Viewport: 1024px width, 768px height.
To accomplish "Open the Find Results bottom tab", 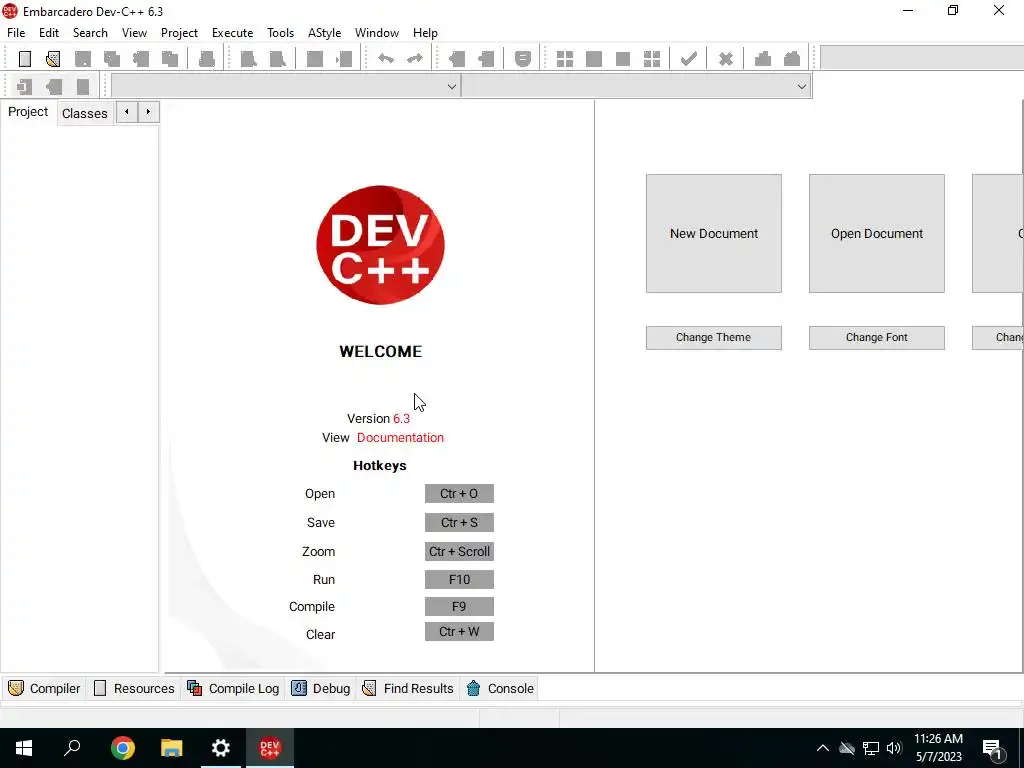I will [x=408, y=688].
